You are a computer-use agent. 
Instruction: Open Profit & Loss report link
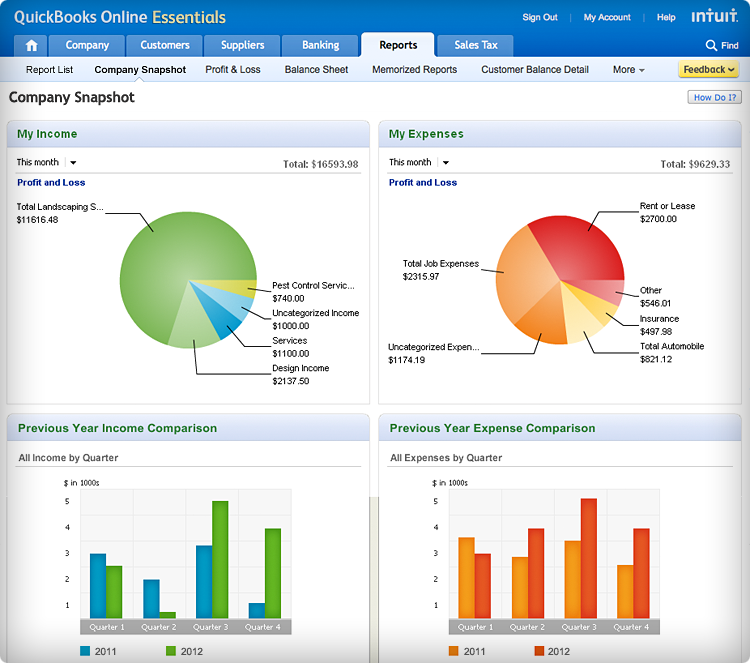click(x=233, y=70)
